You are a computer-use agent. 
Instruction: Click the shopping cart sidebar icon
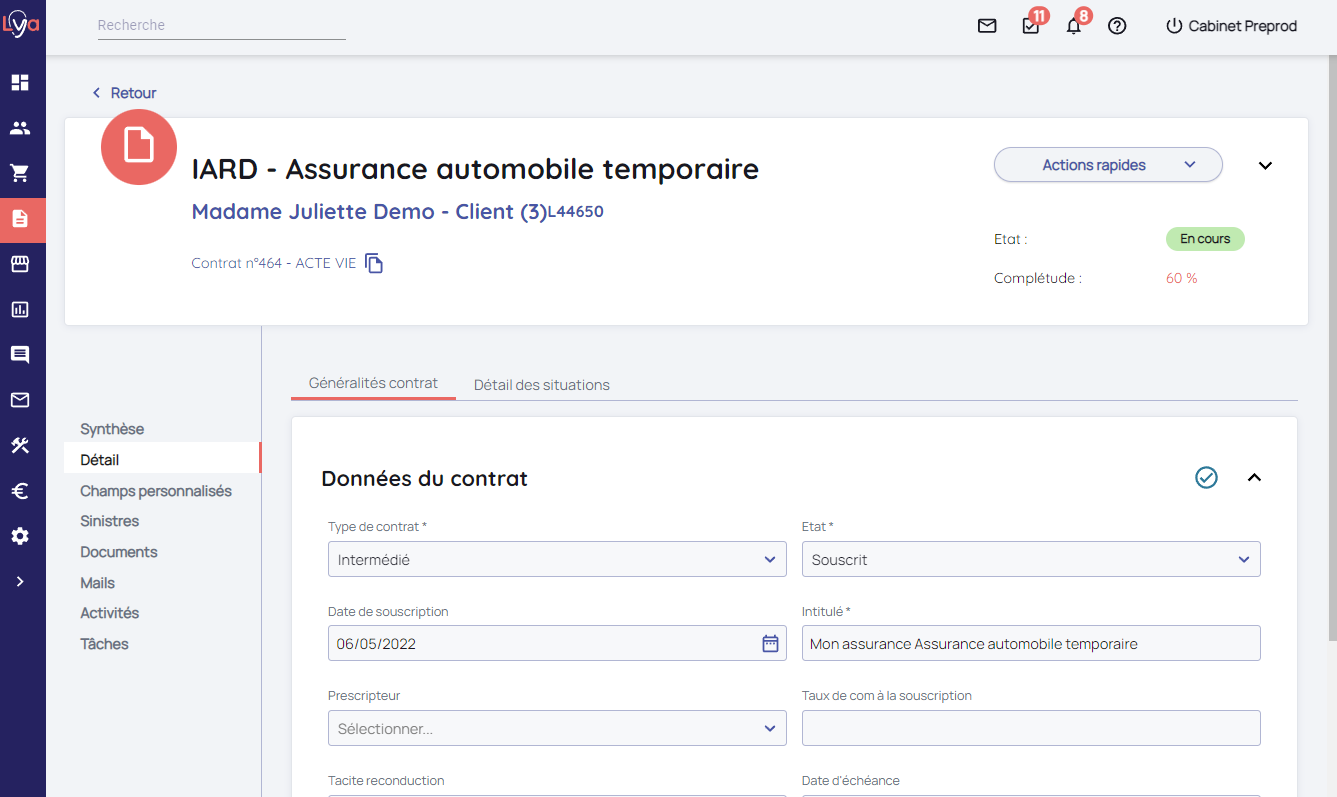20,174
